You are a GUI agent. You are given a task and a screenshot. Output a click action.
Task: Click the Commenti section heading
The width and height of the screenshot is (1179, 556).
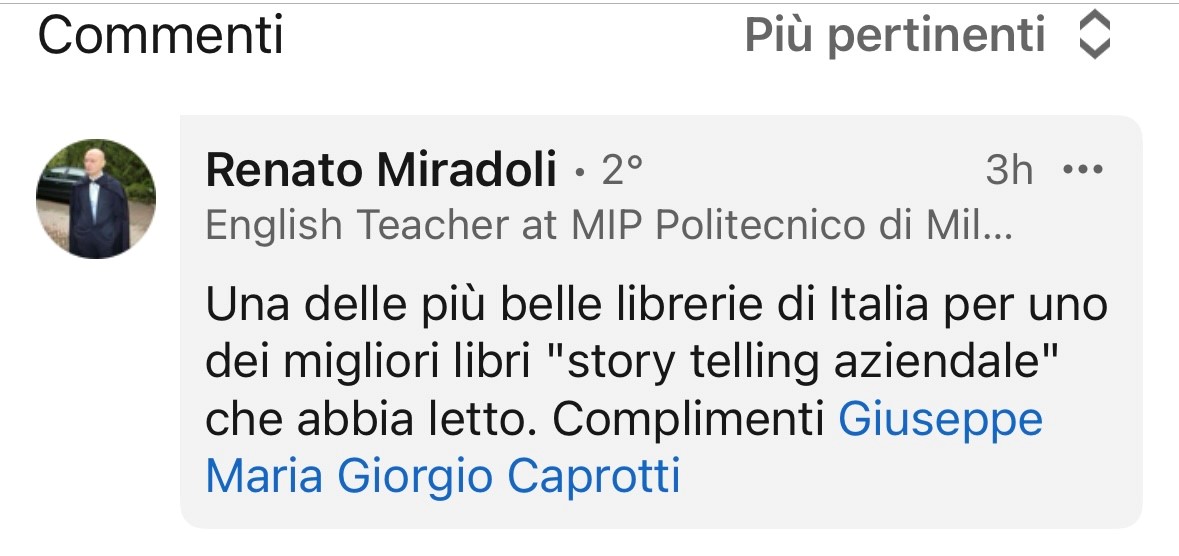point(161,36)
